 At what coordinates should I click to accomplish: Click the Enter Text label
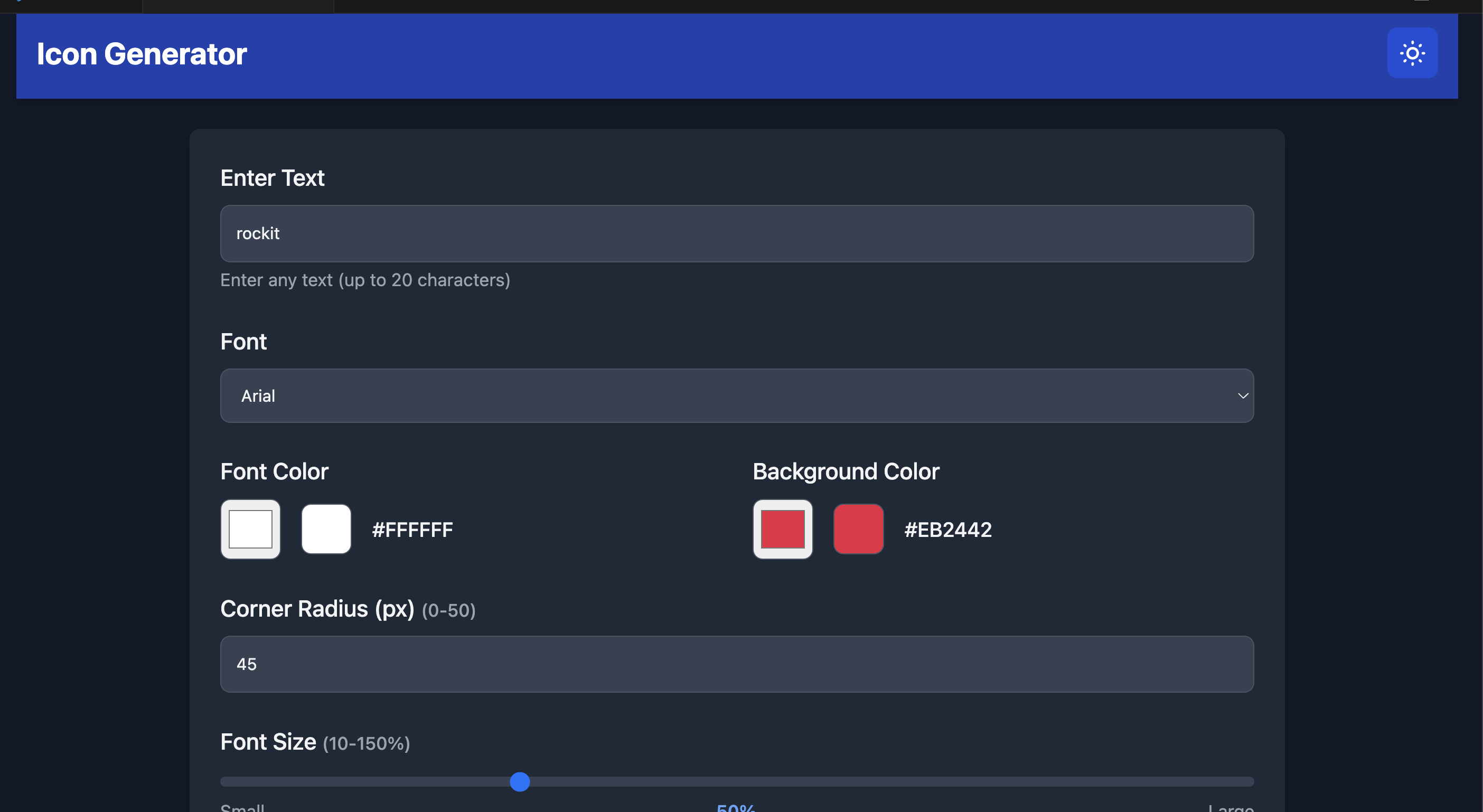(x=273, y=178)
